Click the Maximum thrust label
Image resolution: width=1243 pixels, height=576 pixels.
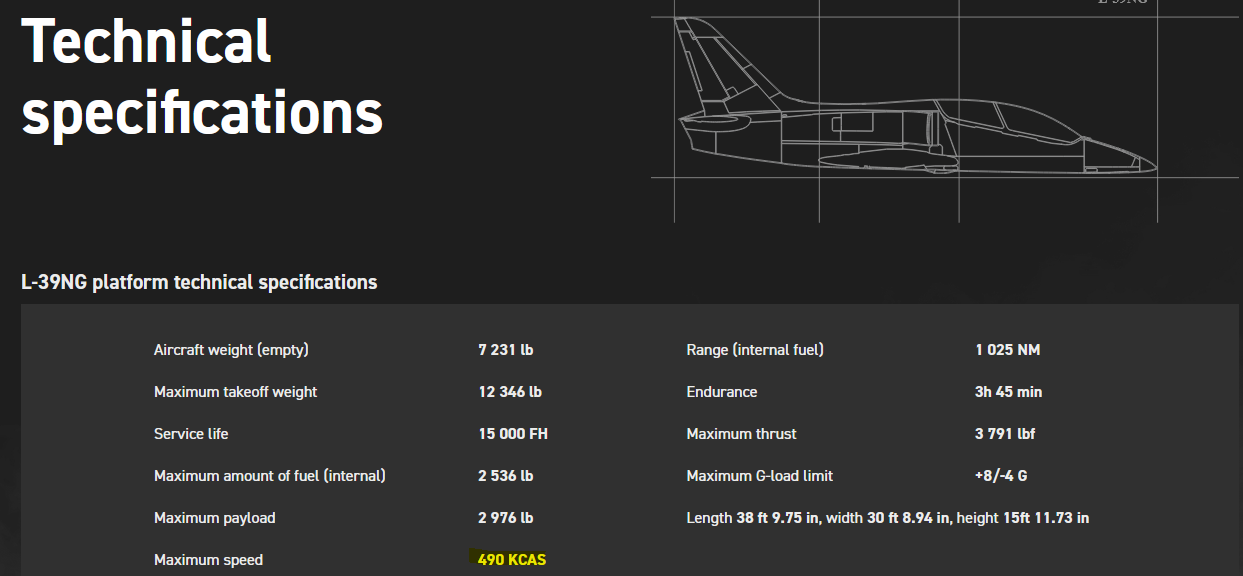click(741, 434)
